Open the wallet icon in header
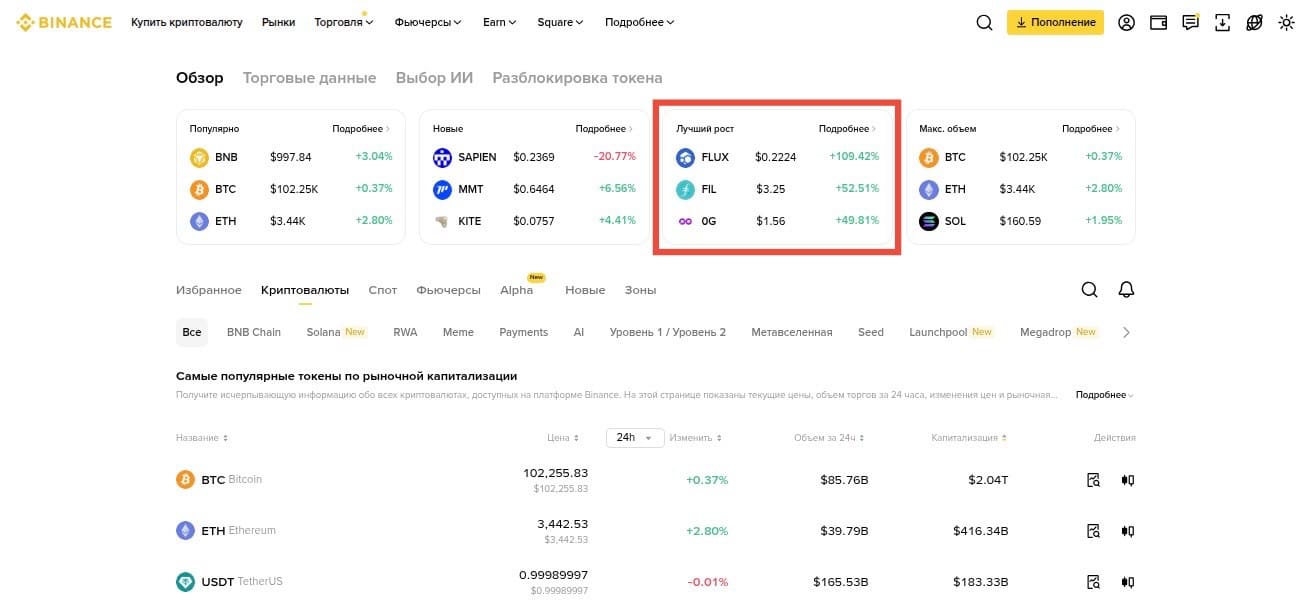1303x608 pixels. [x=1158, y=22]
